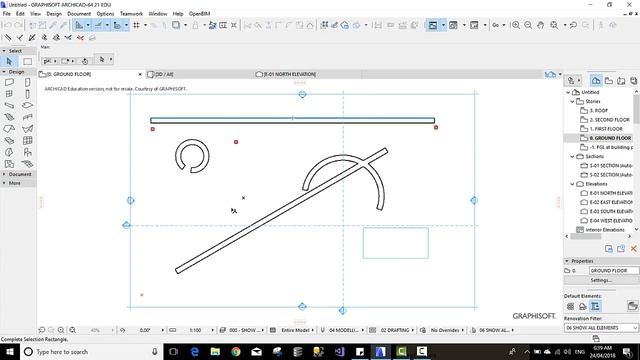Select the Marquee tool in toolbox
The image size is (640, 360).
[27, 62]
